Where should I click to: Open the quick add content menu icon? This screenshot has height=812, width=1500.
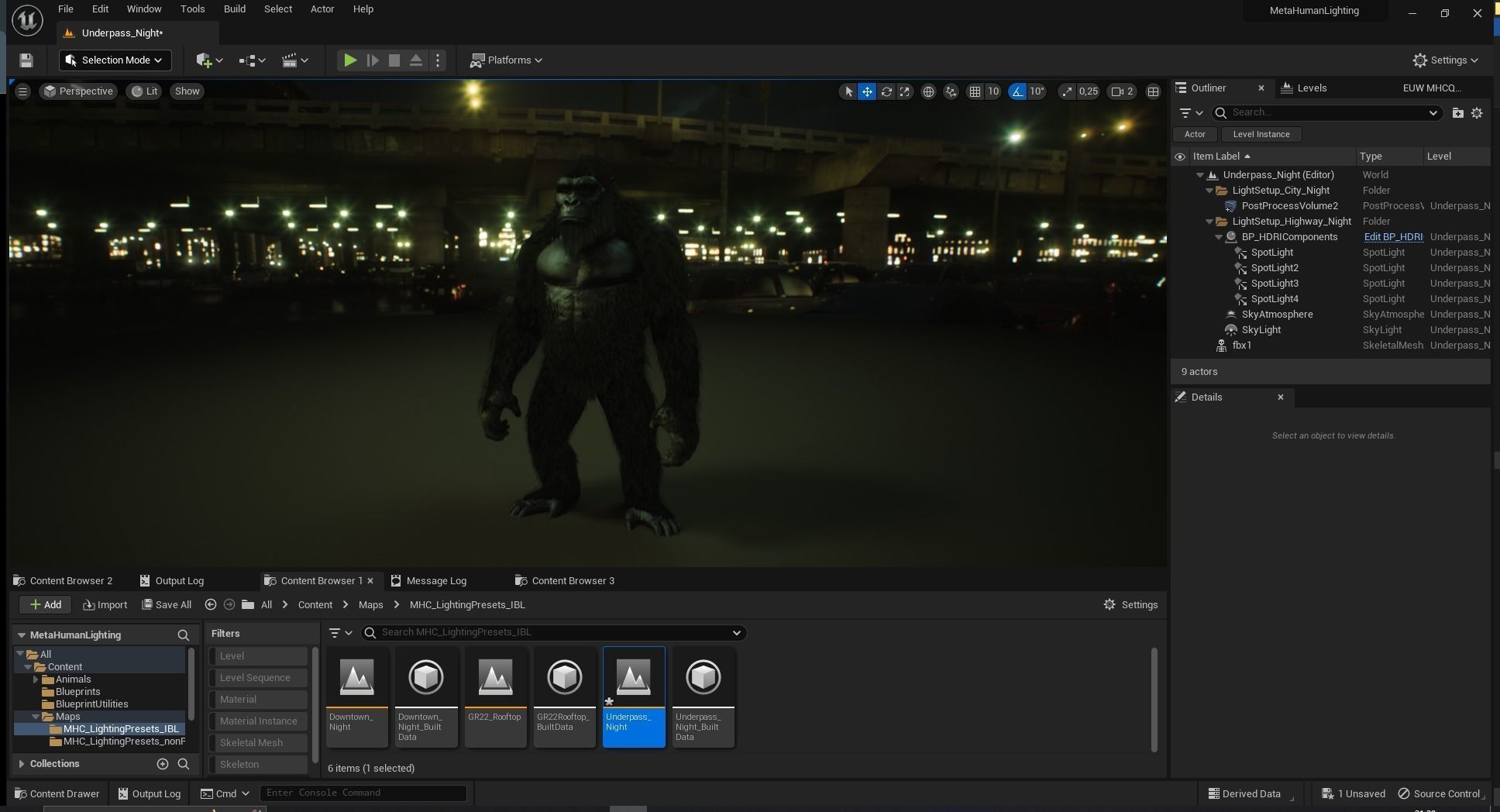pyautogui.click(x=209, y=60)
